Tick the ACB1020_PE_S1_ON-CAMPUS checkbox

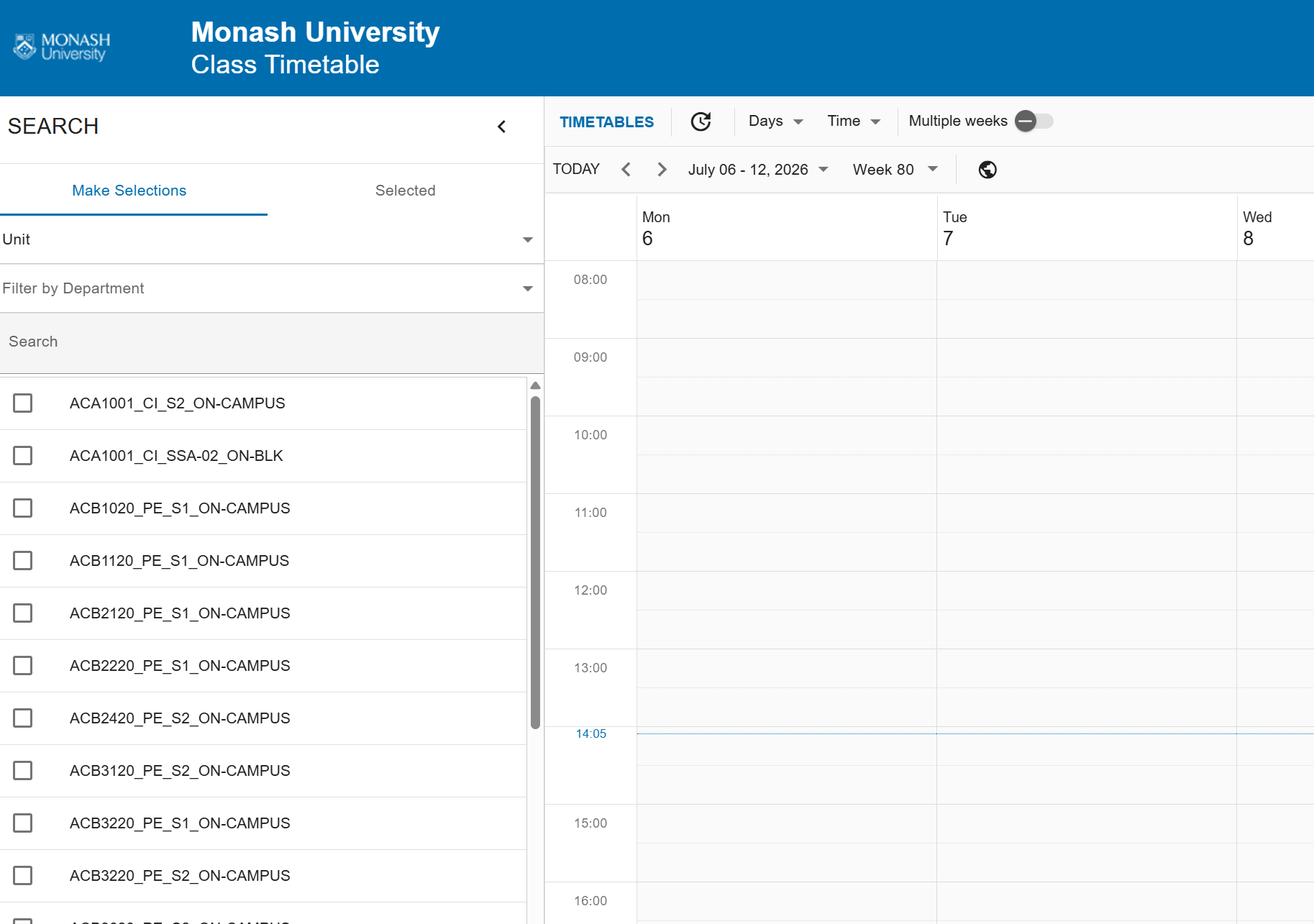(x=23, y=508)
